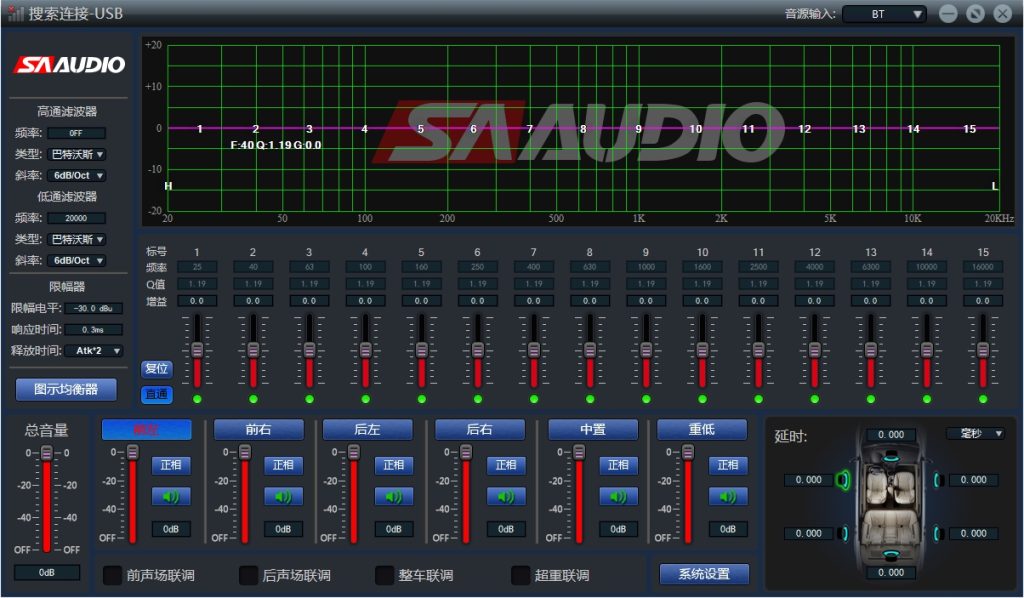Click the green indicator under EQ band 8
The height and width of the screenshot is (598, 1024).
(590, 399)
